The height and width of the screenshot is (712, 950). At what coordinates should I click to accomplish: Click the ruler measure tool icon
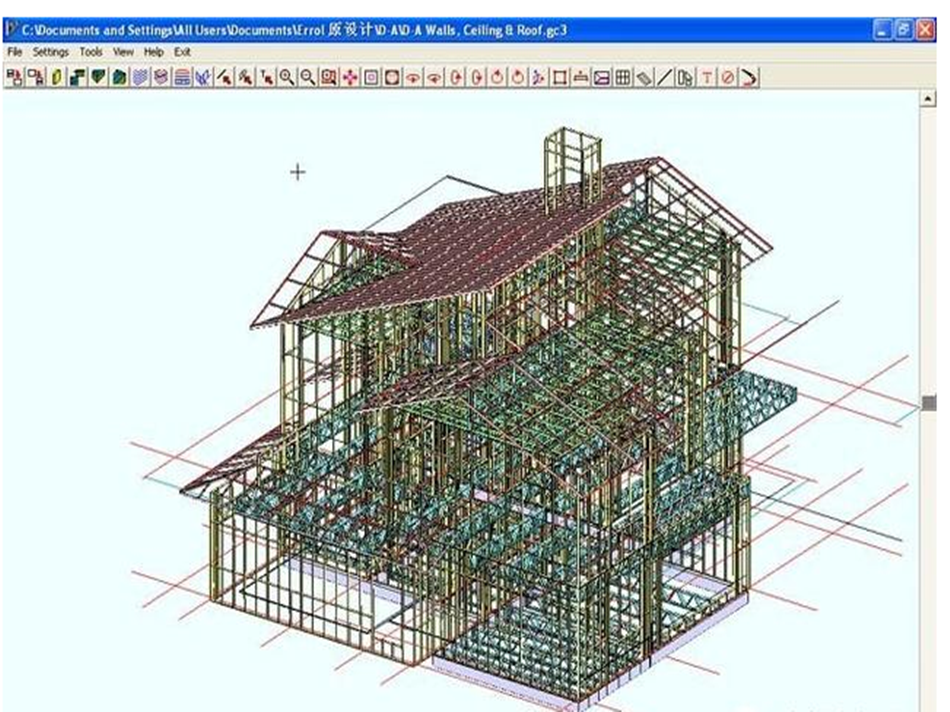pos(644,77)
